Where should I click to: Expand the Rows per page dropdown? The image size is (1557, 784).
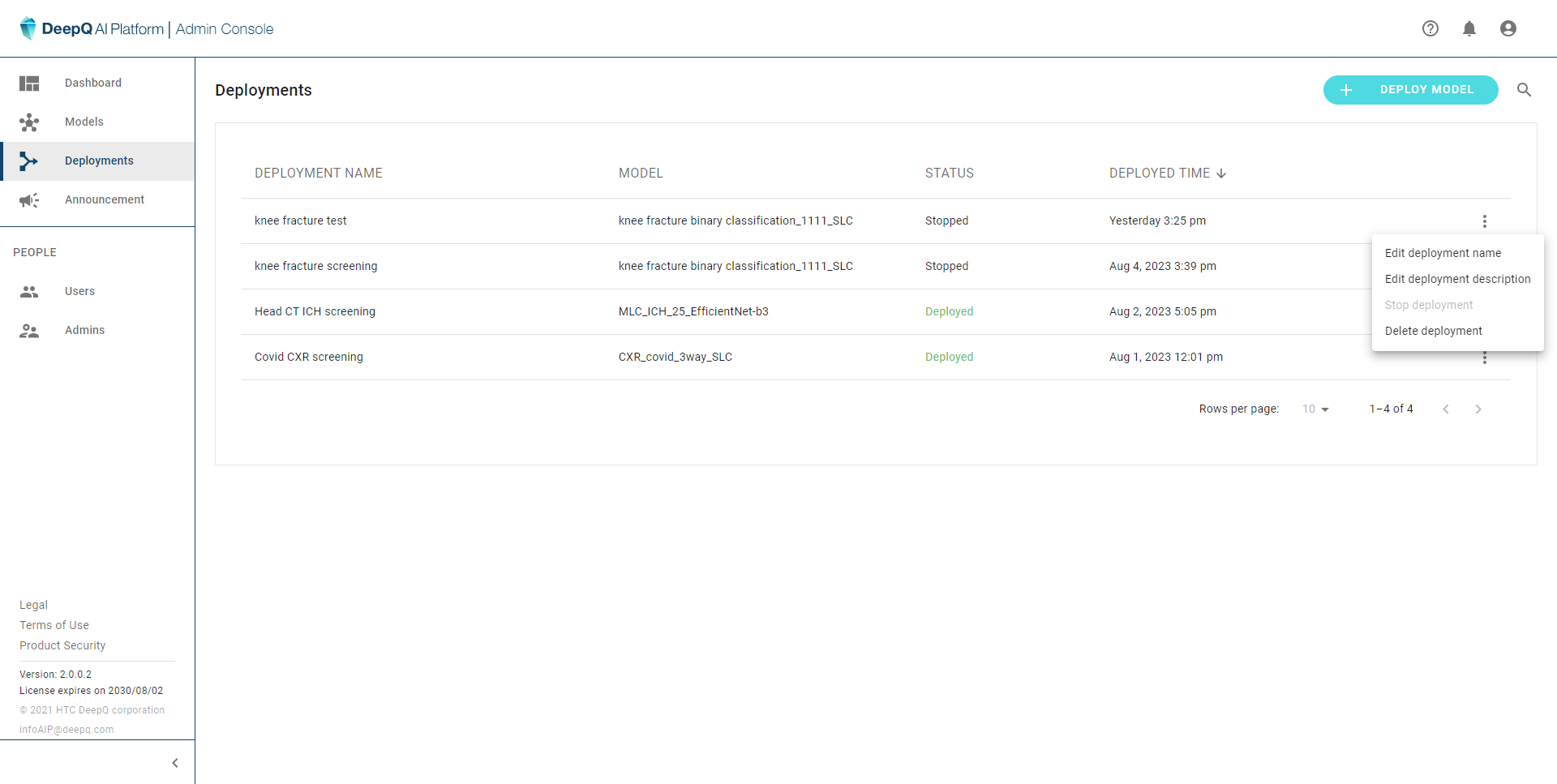click(1315, 409)
